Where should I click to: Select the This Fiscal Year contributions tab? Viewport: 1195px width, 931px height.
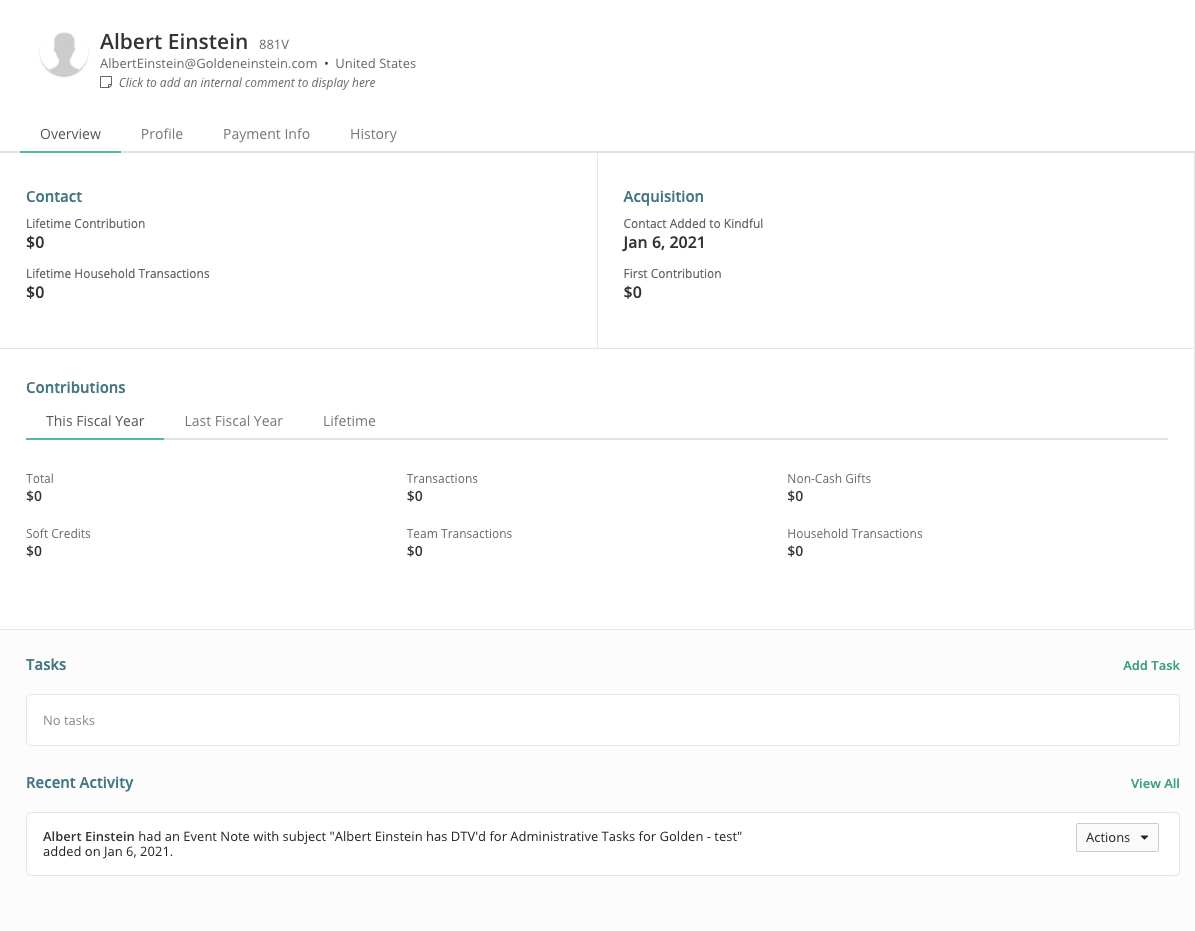(95, 421)
